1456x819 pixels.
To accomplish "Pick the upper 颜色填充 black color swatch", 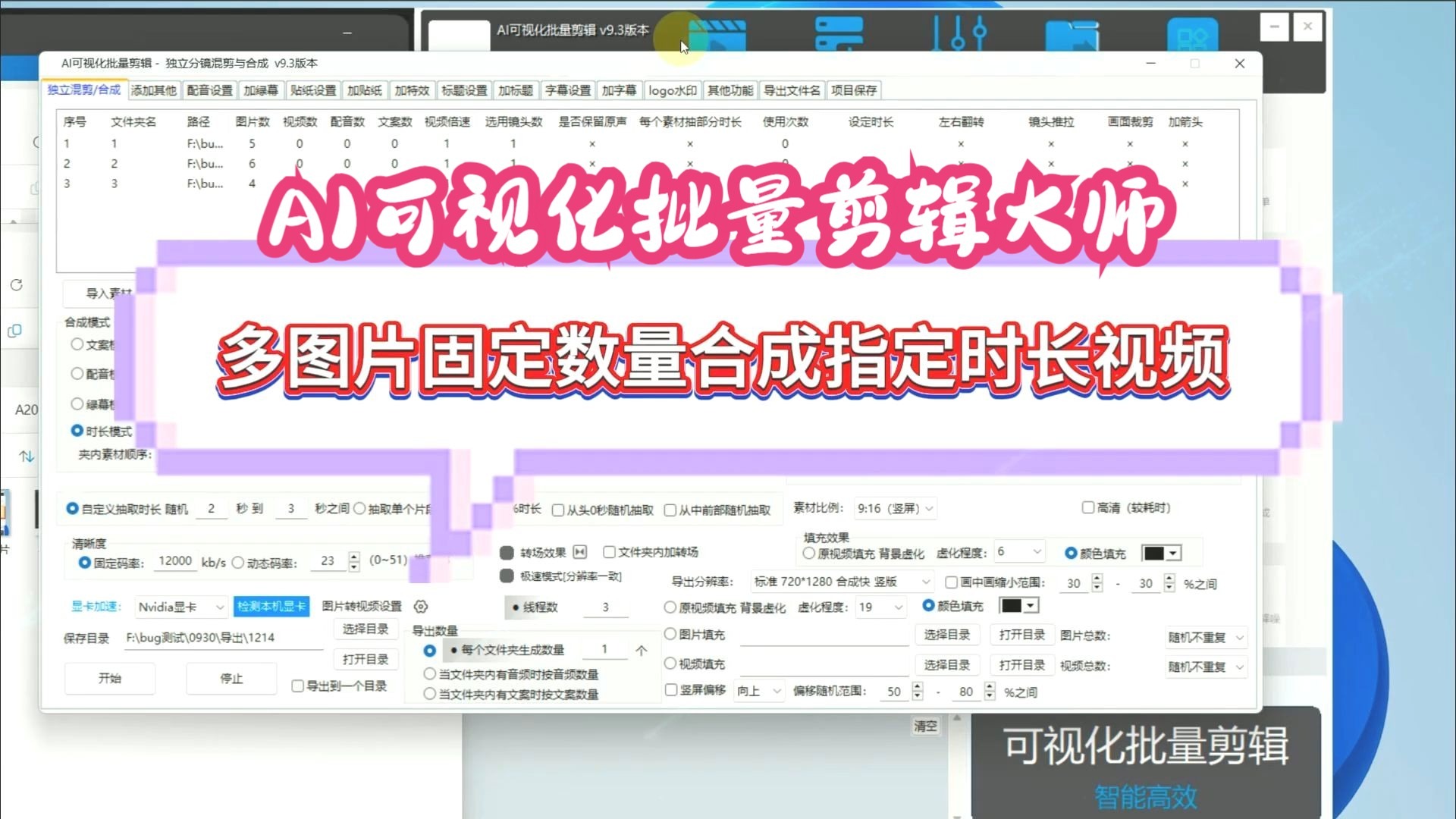I will pos(1154,554).
